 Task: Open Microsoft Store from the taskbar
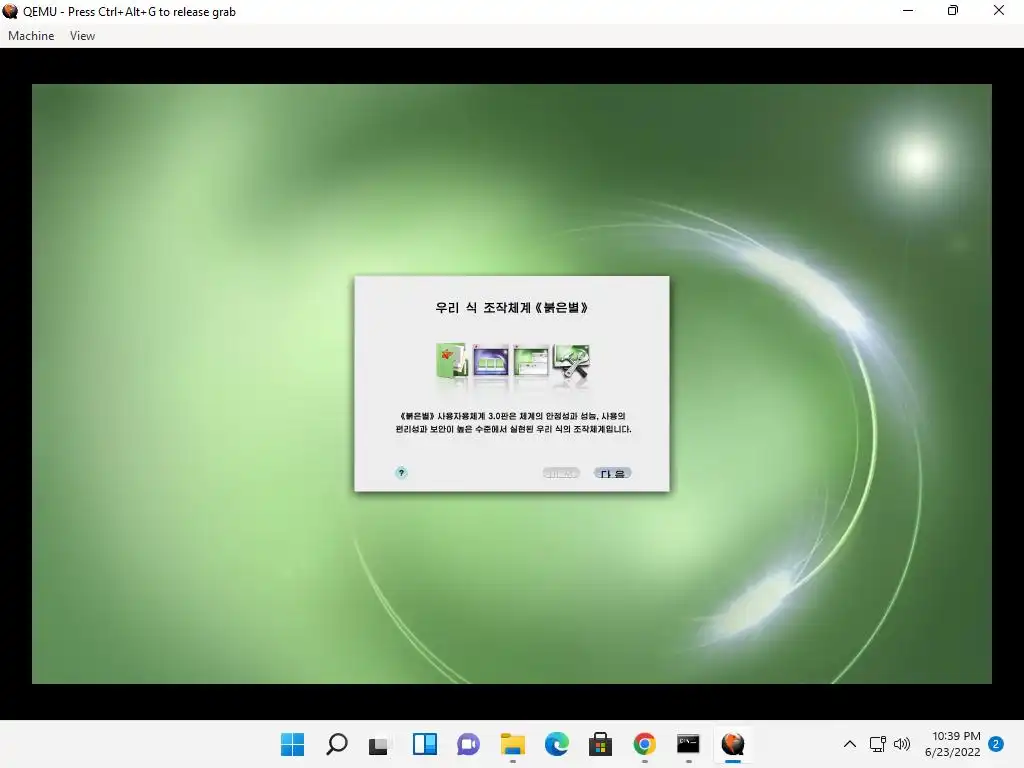click(x=600, y=744)
